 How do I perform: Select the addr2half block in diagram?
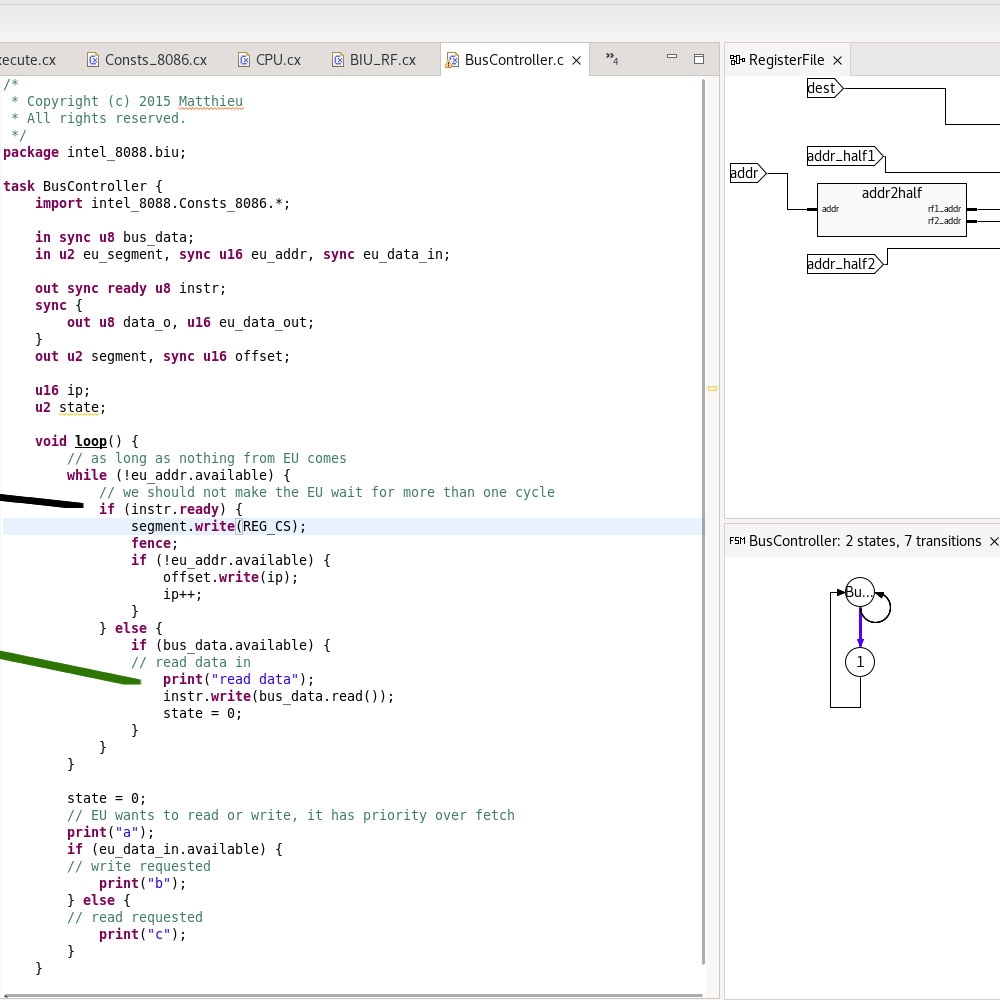tap(891, 209)
